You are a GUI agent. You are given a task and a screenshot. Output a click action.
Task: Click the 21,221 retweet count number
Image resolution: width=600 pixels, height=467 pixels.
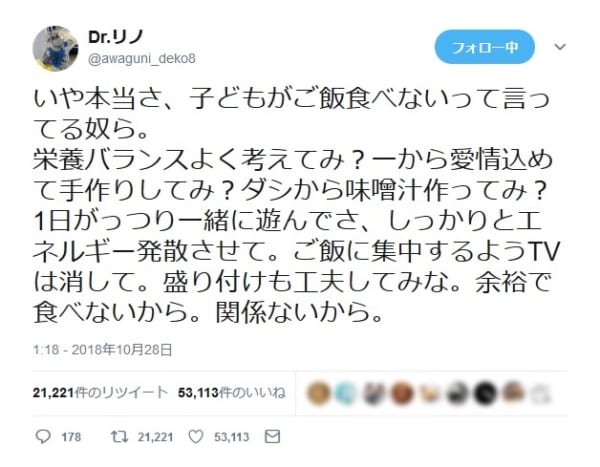155,437
